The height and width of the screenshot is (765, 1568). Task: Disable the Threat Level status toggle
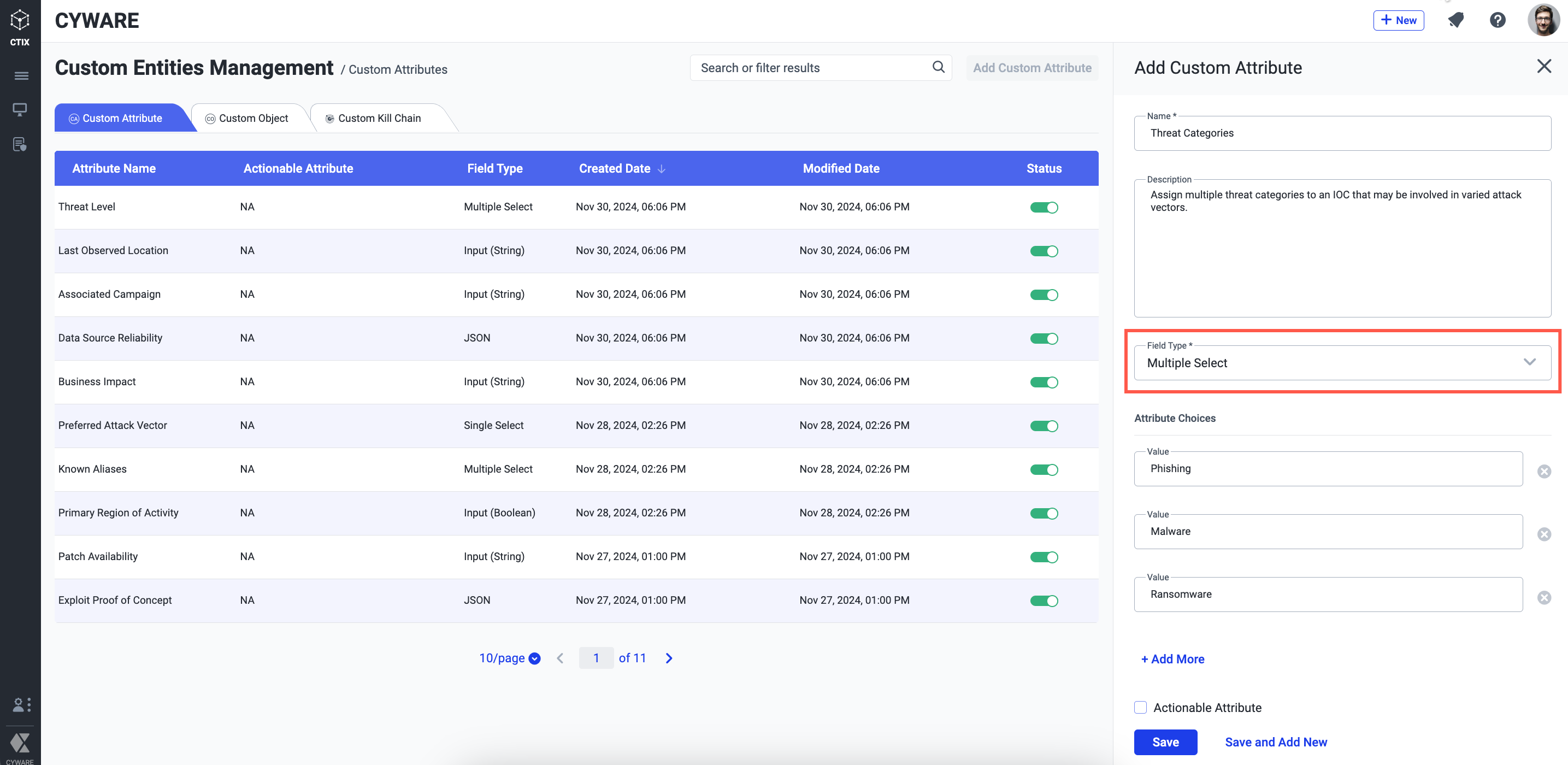click(x=1044, y=208)
